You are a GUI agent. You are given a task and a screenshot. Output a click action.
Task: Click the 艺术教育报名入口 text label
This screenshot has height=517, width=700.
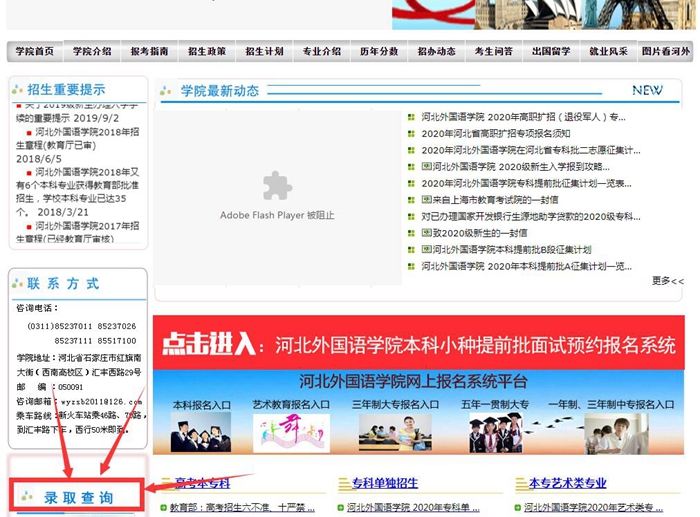click(x=291, y=404)
